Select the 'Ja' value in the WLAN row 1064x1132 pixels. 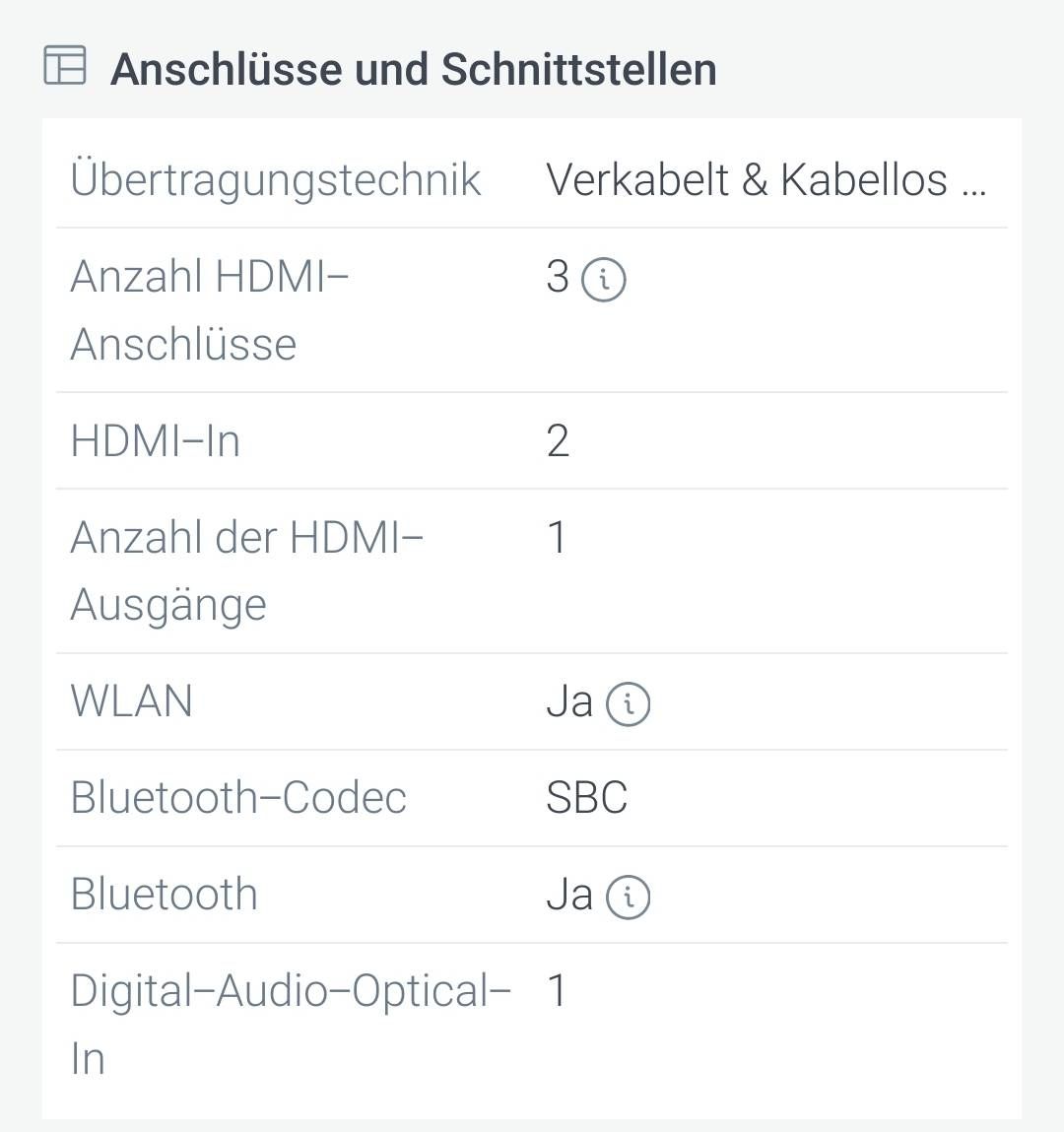[x=569, y=702]
